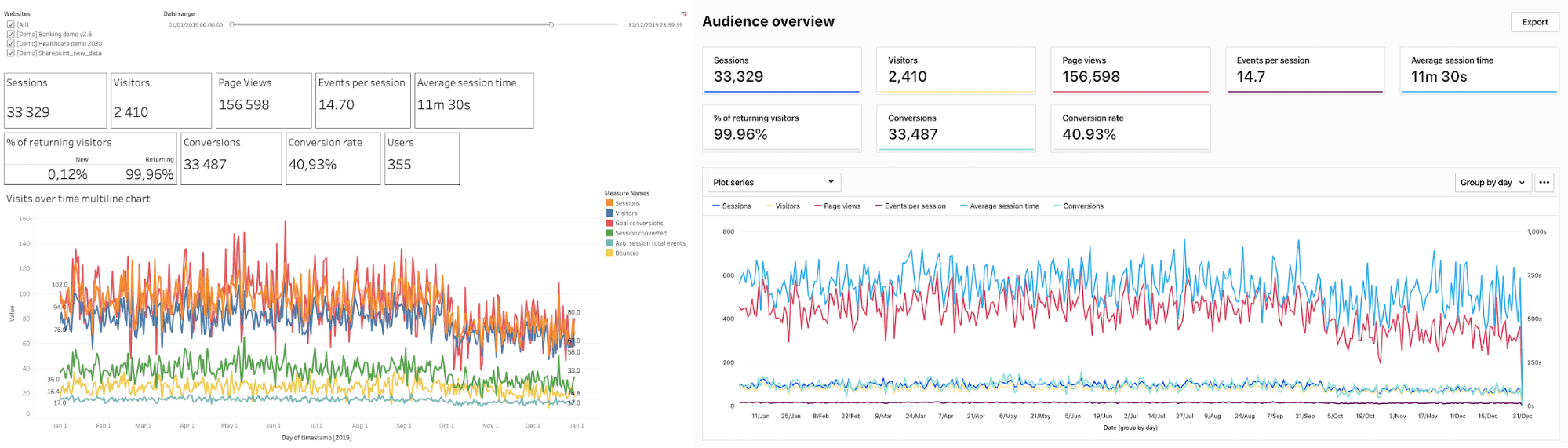Toggle the Healthcare demo 2020 checkbox
The image size is (1568, 448).
(x=10, y=44)
